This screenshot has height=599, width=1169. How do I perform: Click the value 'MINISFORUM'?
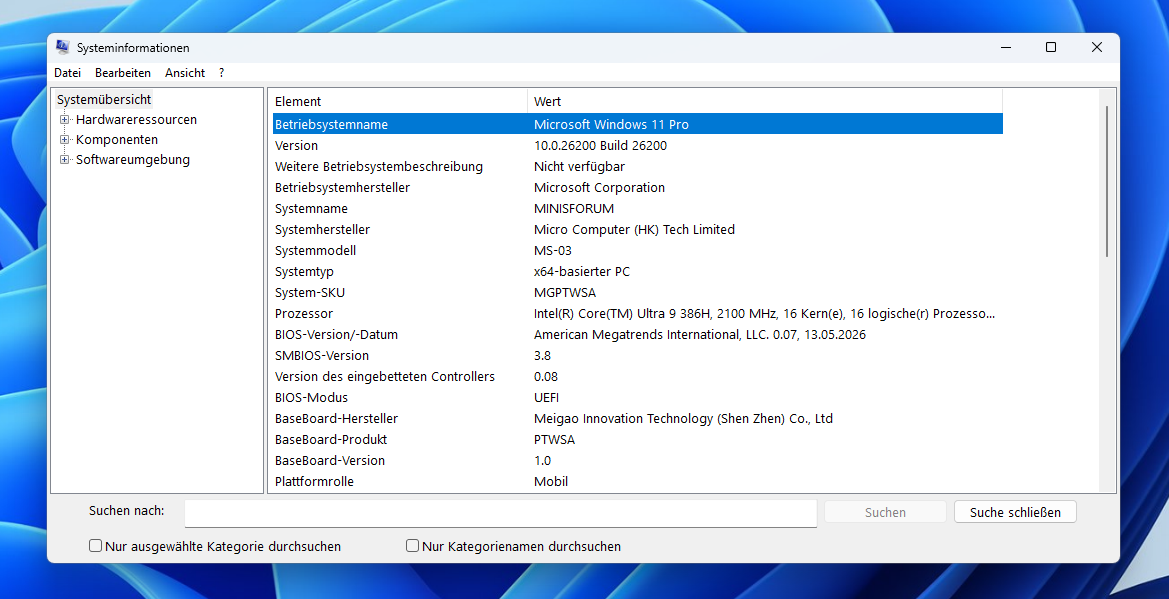(x=574, y=208)
